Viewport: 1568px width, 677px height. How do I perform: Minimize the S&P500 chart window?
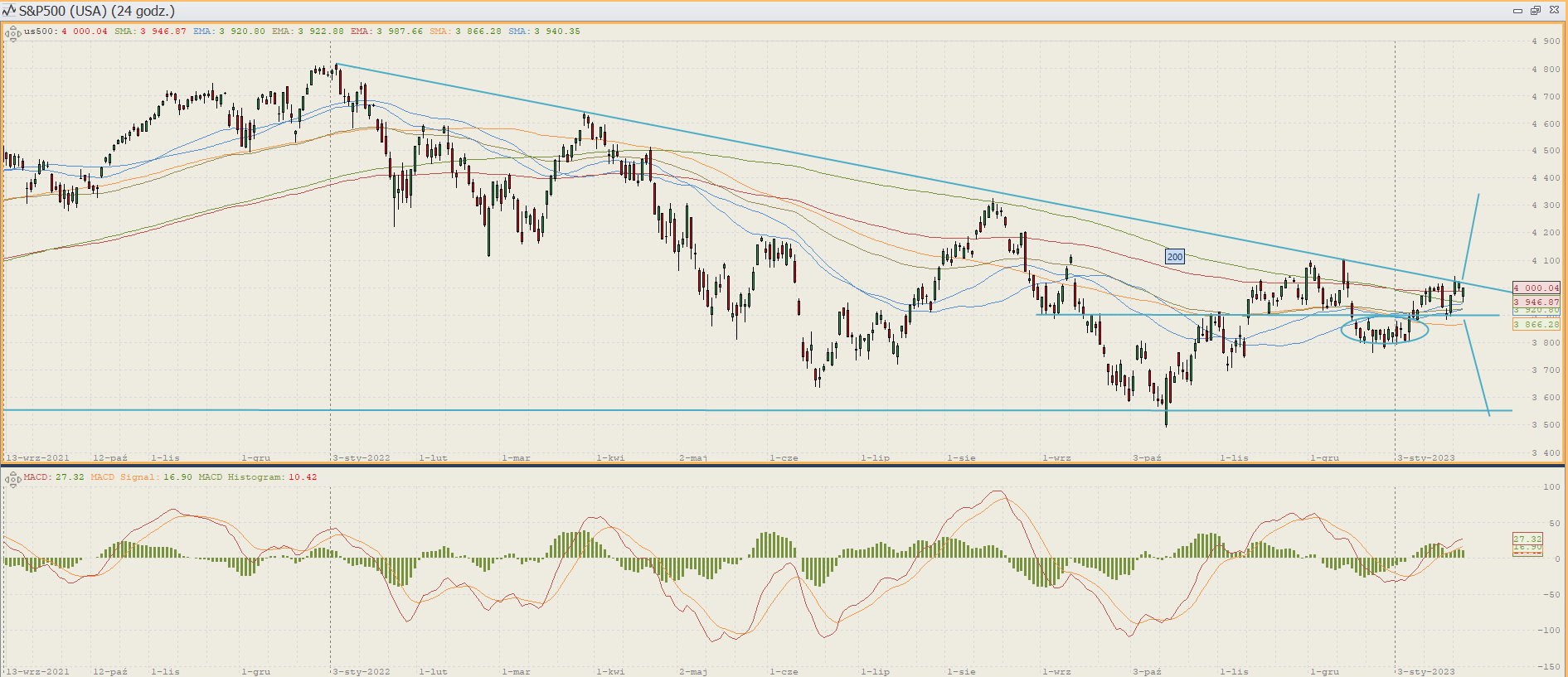click(1517, 11)
